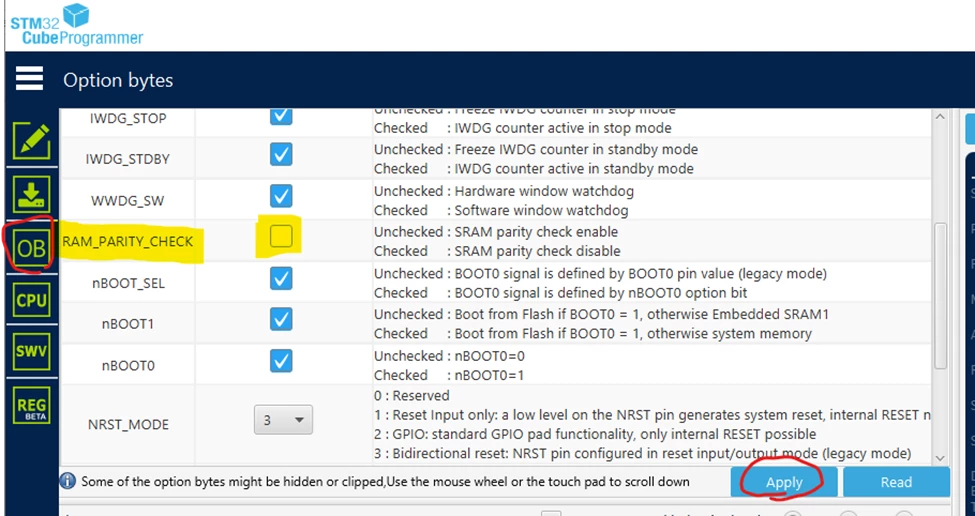Click the STM32CubeProgrammer logo
The height and width of the screenshot is (516, 975).
tap(76, 25)
